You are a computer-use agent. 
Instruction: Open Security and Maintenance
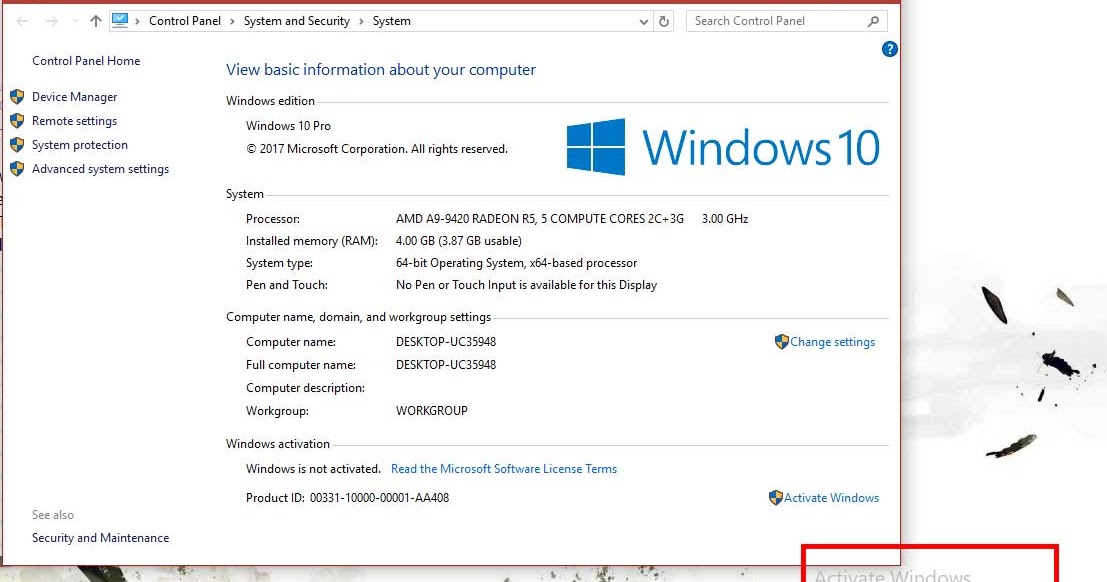tap(100, 538)
